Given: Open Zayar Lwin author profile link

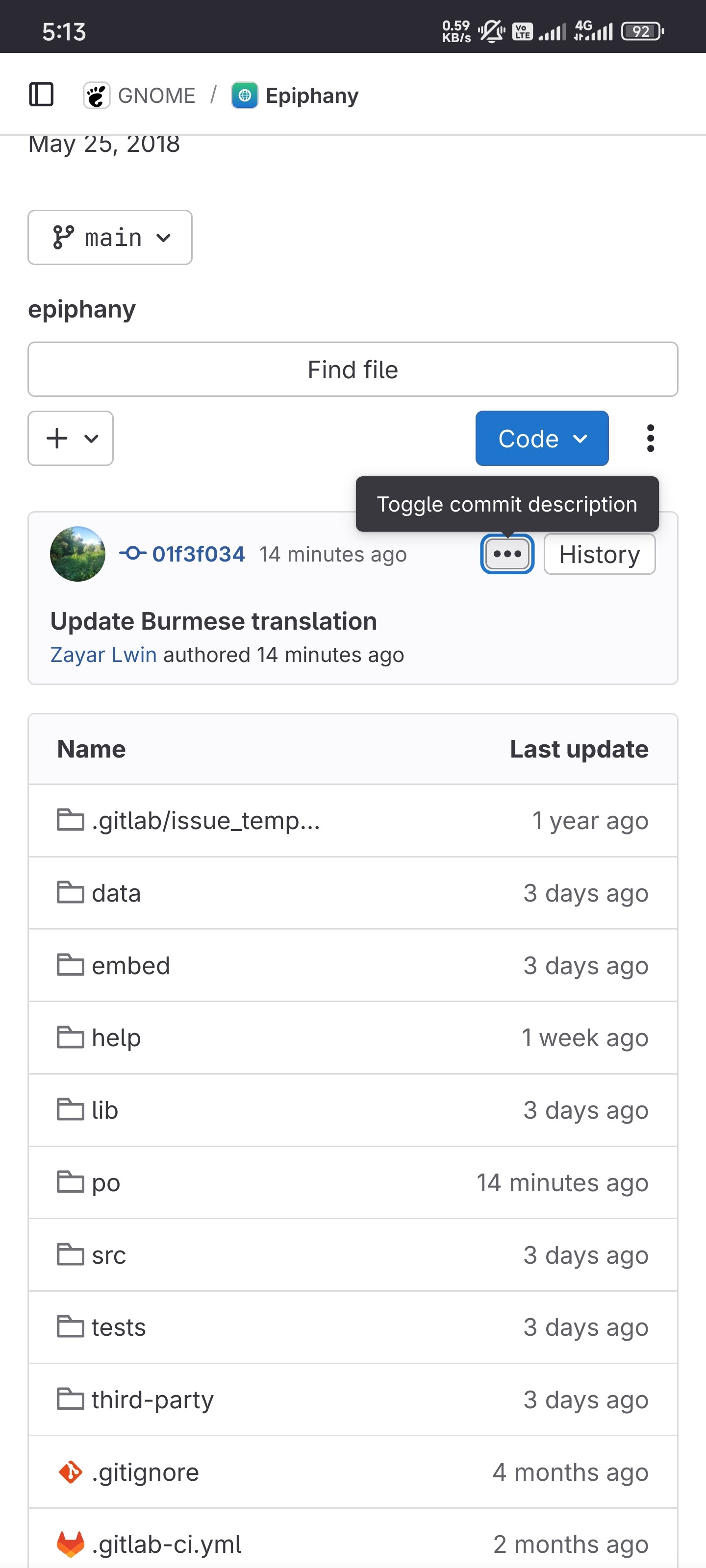Looking at the screenshot, I should coord(103,655).
